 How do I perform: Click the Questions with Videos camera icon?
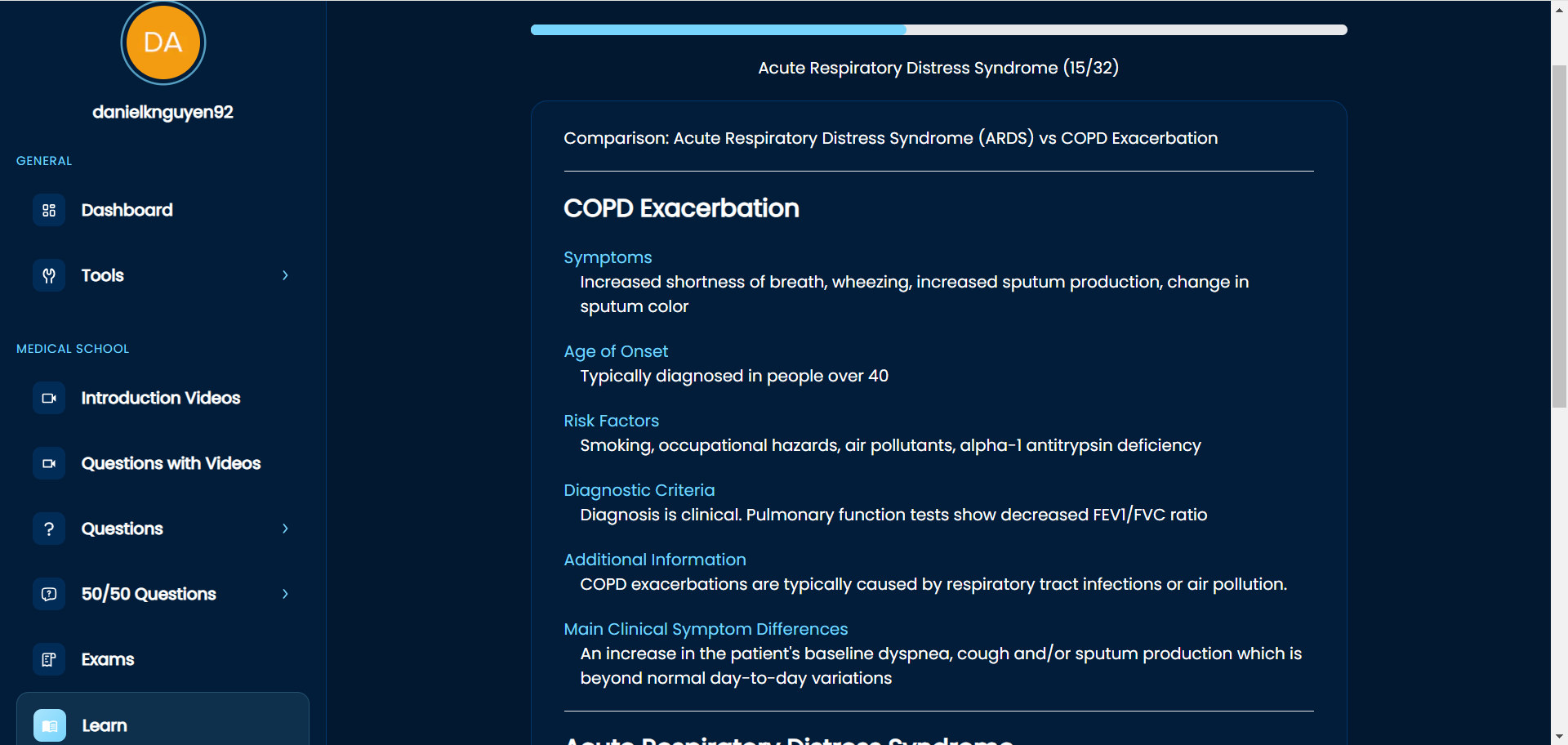(49, 463)
